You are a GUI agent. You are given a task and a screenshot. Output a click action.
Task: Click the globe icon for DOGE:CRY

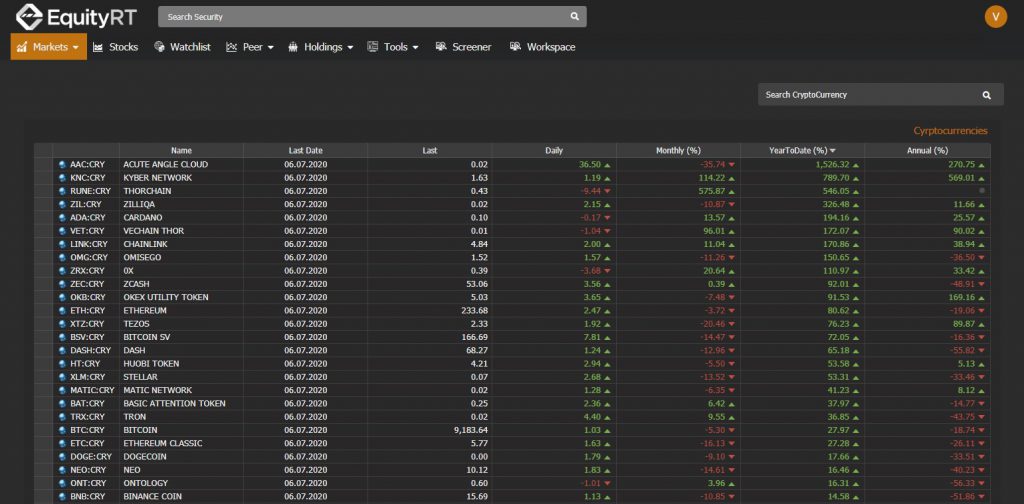tap(62, 456)
